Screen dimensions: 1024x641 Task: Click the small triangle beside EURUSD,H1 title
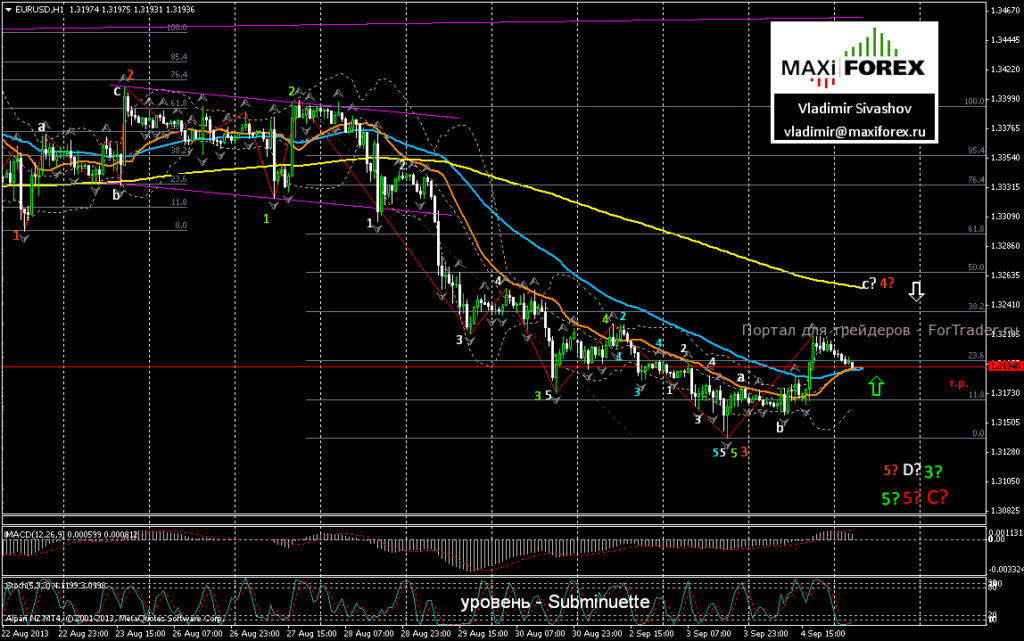coord(8,10)
